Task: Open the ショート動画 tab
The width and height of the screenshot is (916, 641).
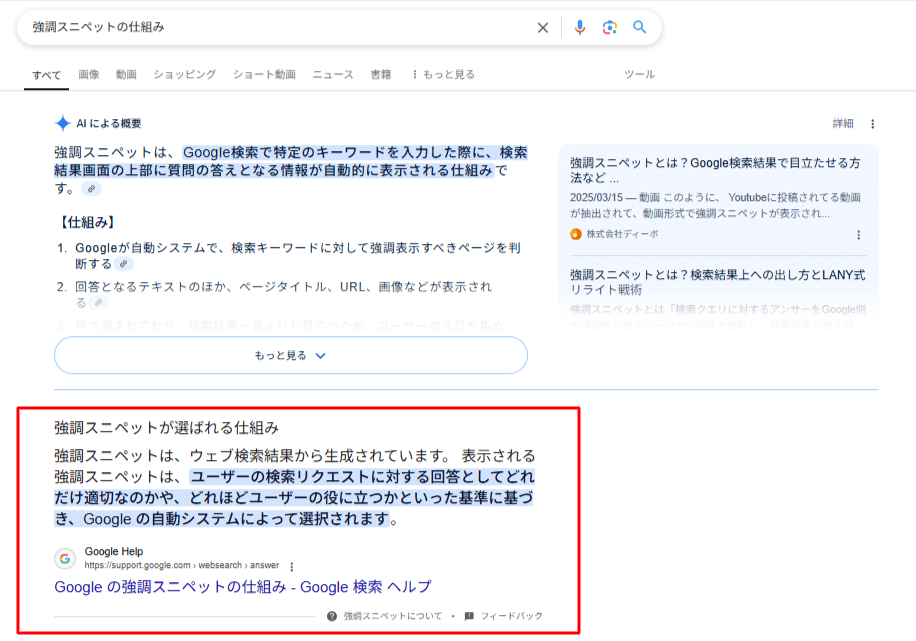Action: (x=264, y=74)
